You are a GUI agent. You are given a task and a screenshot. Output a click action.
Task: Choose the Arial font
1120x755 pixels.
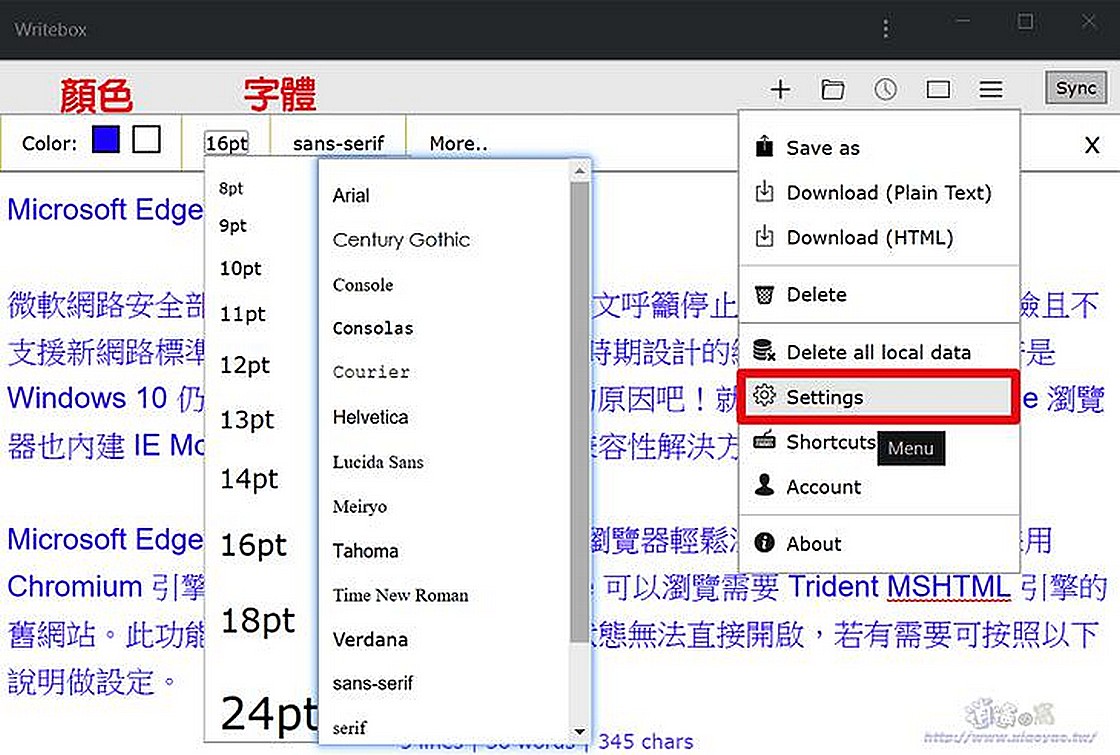[x=351, y=195]
